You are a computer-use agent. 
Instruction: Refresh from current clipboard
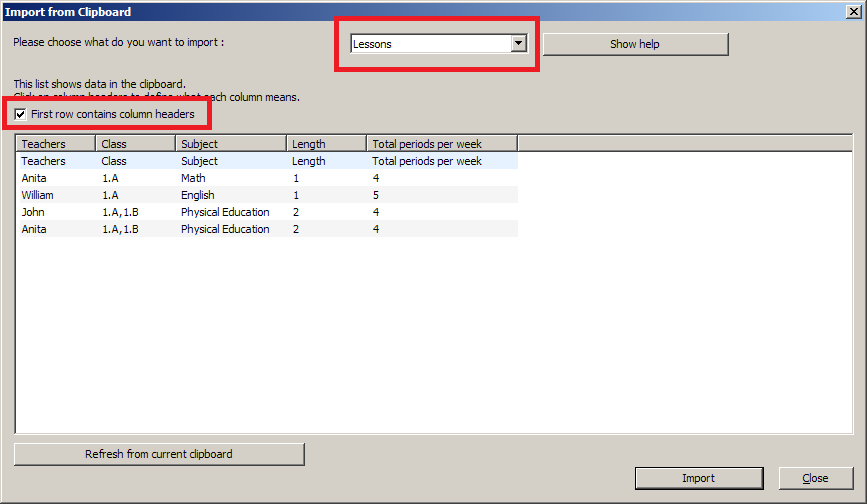point(159,454)
